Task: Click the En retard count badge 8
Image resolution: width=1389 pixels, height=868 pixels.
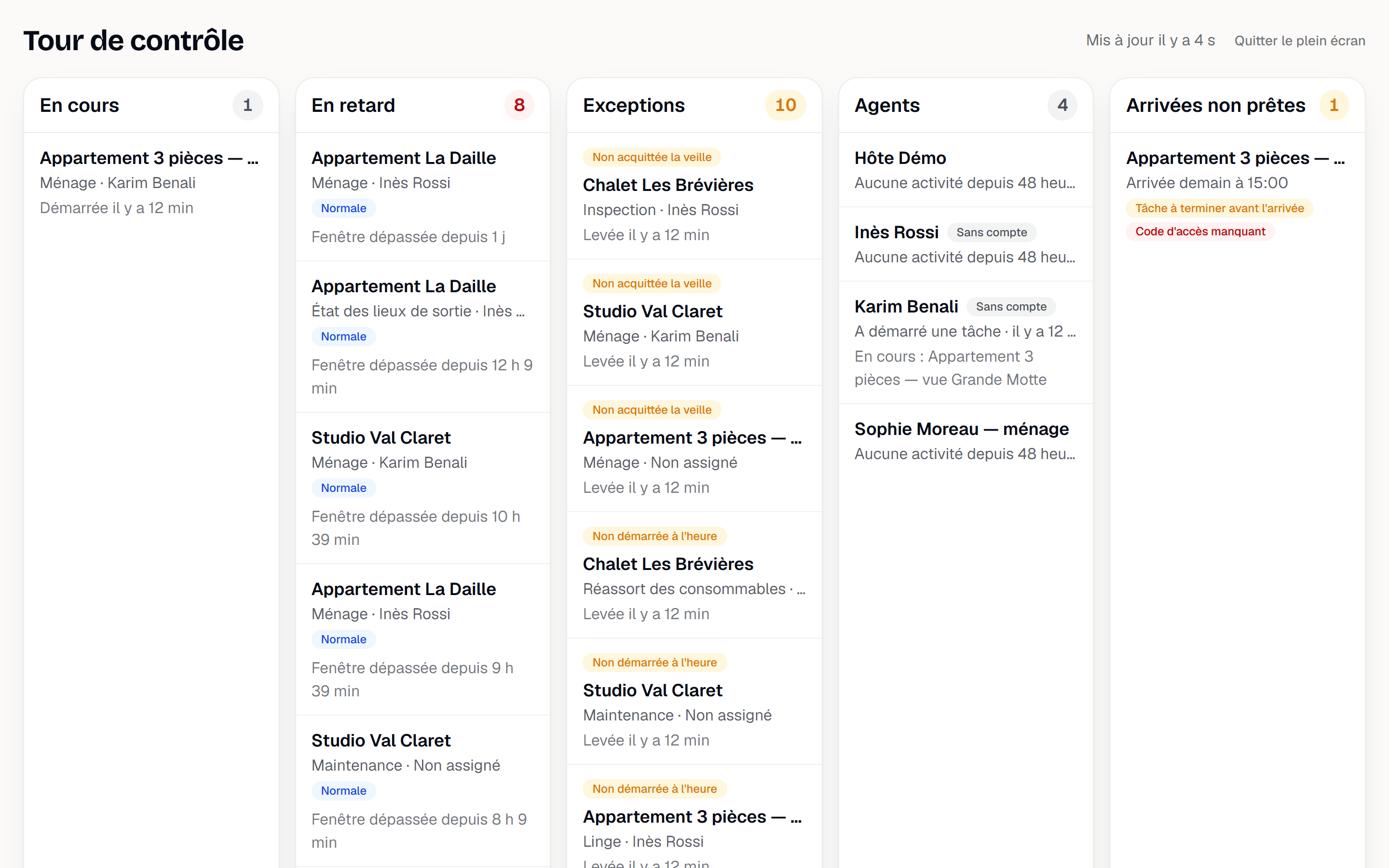Action: [x=519, y=105]
